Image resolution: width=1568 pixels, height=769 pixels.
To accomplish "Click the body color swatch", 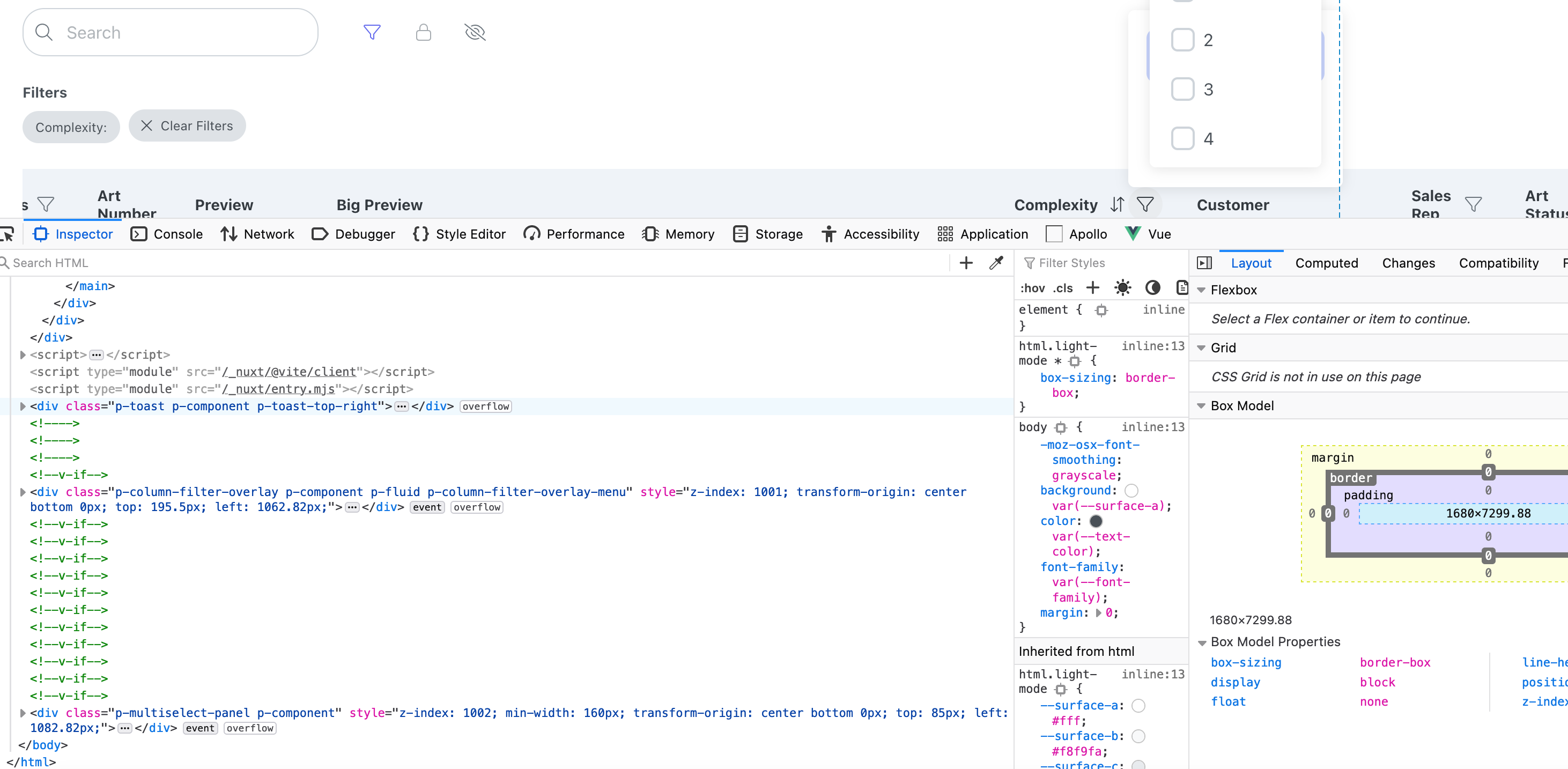I will [x=1095, y=521].
